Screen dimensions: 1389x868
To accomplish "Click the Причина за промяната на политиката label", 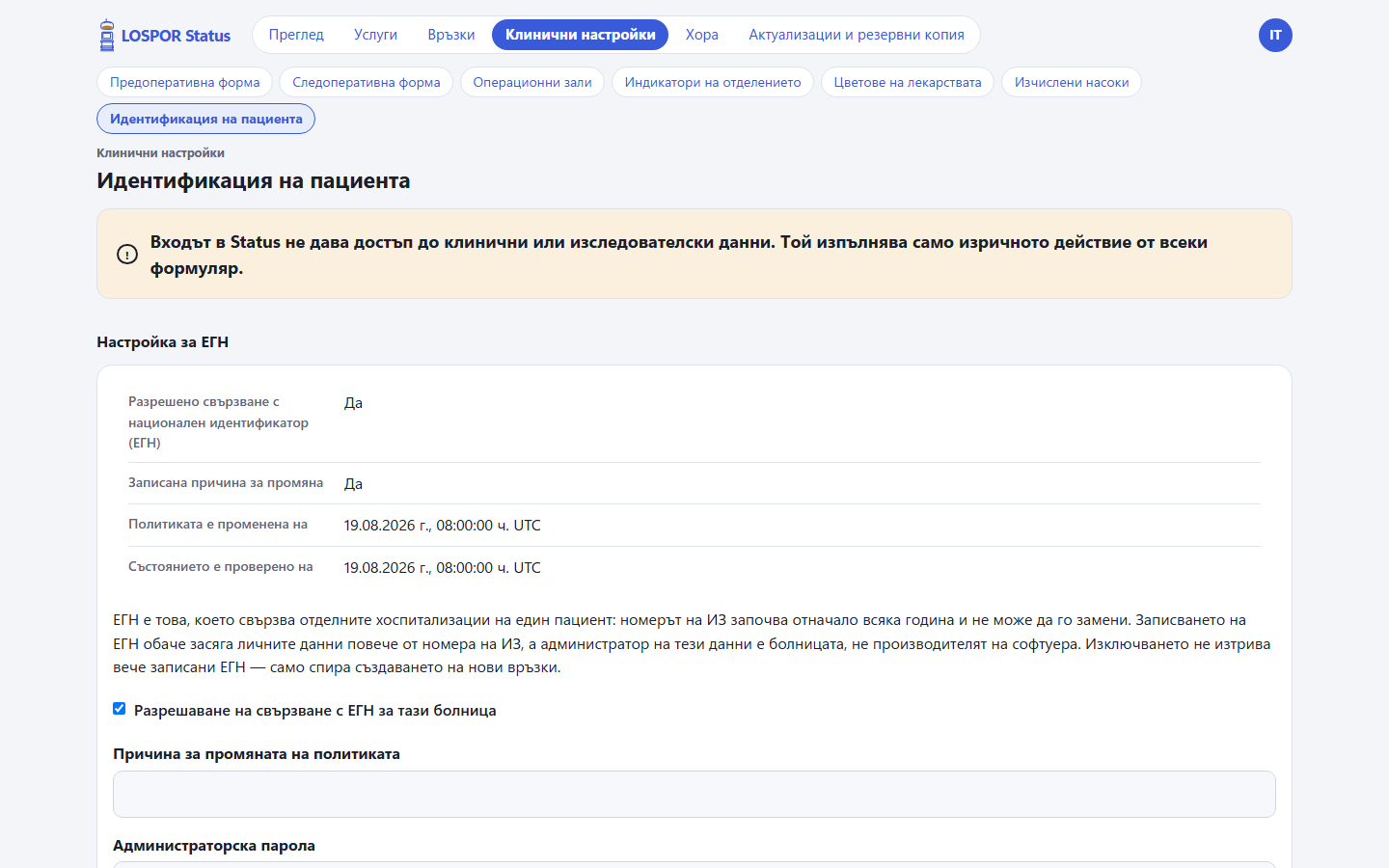I will [257, 754].
